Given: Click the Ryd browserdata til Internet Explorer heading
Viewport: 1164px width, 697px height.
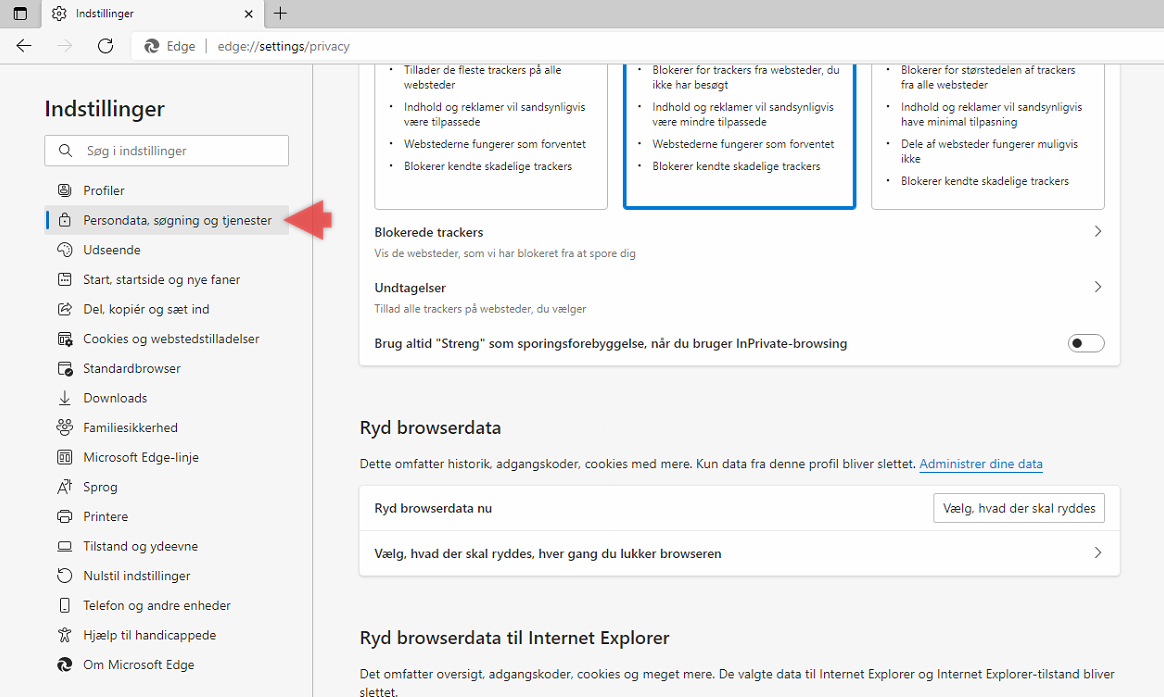Looking at the screenshot, I should click(x=514, y=638).
